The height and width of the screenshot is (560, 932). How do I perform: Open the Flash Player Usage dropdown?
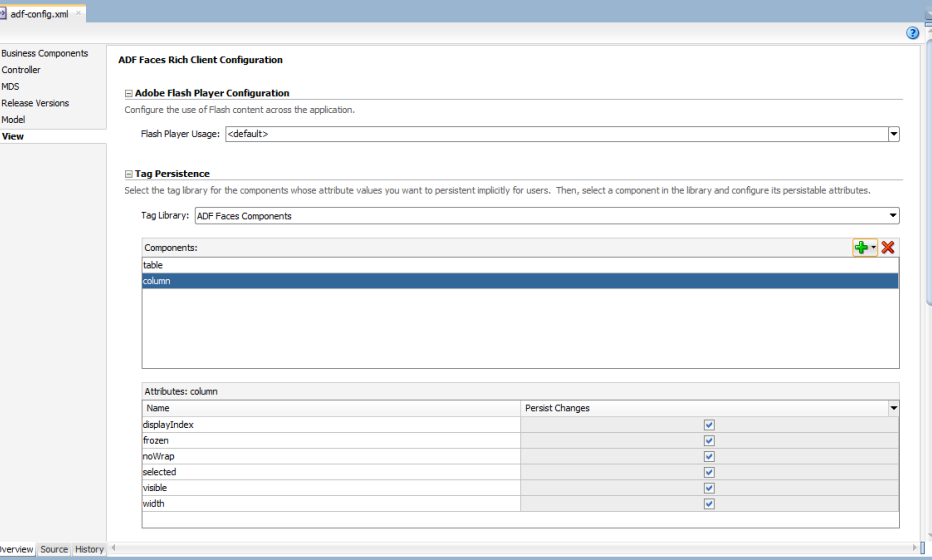(893, 134)
